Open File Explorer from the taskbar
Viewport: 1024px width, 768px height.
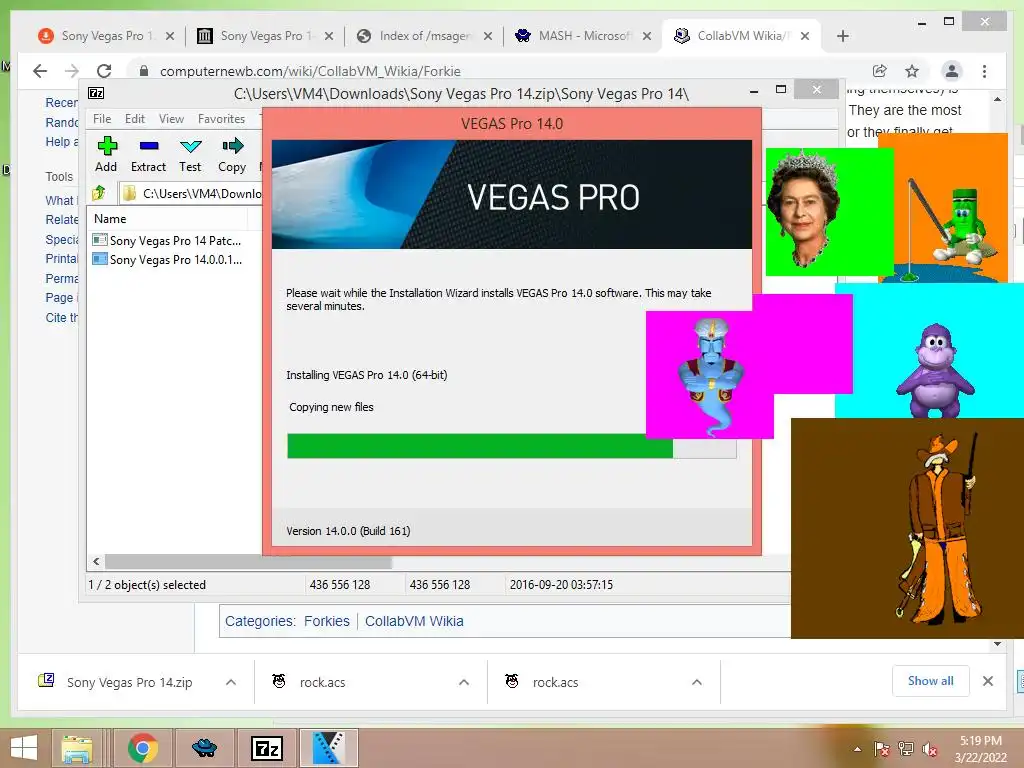[77, 748]
